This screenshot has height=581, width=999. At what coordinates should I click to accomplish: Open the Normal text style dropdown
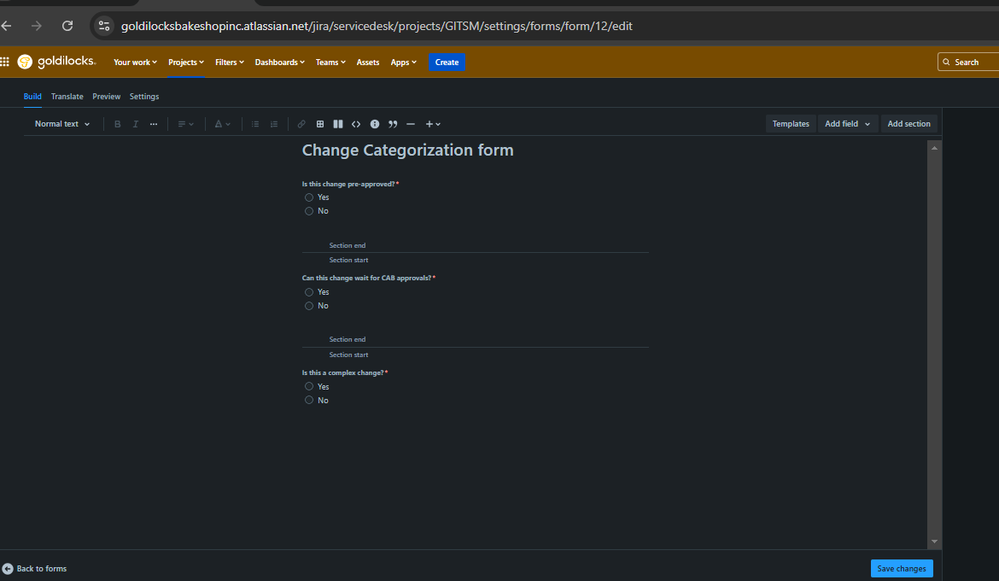pyautogui.click(x=62, y=124)
